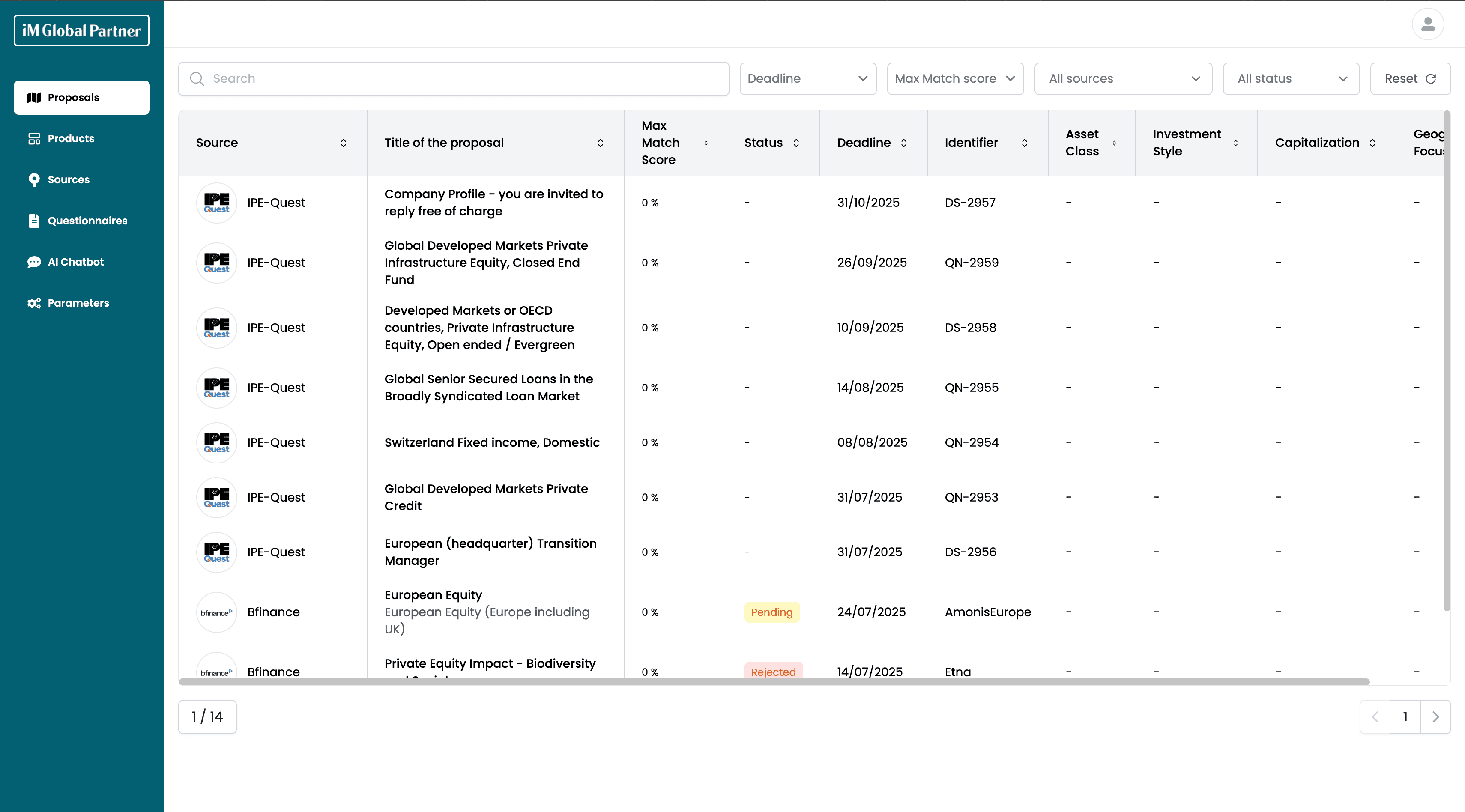Toggle sorting on the Deadline column

point(905,143)
